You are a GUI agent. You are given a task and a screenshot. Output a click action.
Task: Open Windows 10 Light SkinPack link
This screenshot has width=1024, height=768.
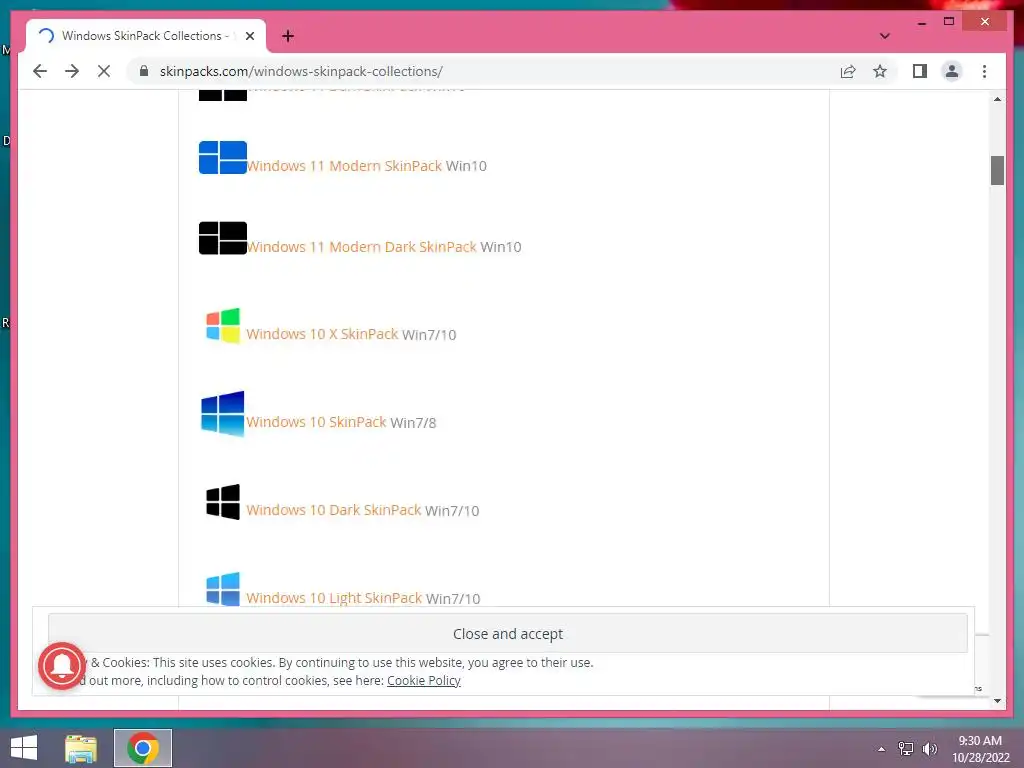pos(334,598)
